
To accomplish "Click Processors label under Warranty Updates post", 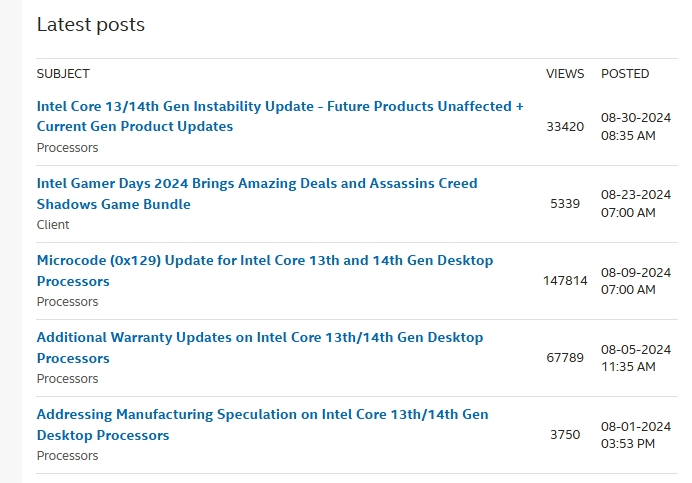I will pyautogui.click(x=67, y=379).
